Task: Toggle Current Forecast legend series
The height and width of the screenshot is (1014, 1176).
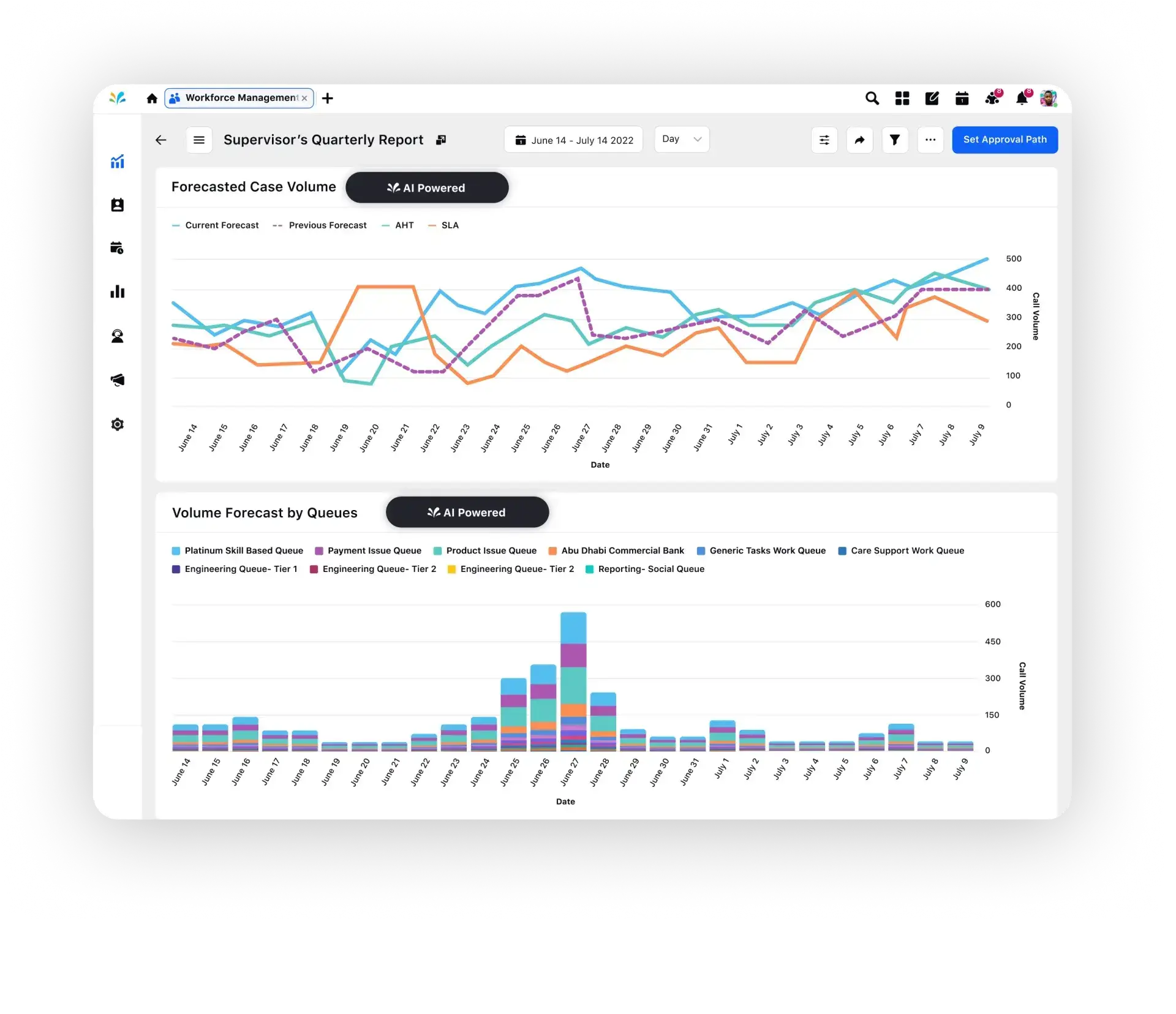Action: click(216, 225)
